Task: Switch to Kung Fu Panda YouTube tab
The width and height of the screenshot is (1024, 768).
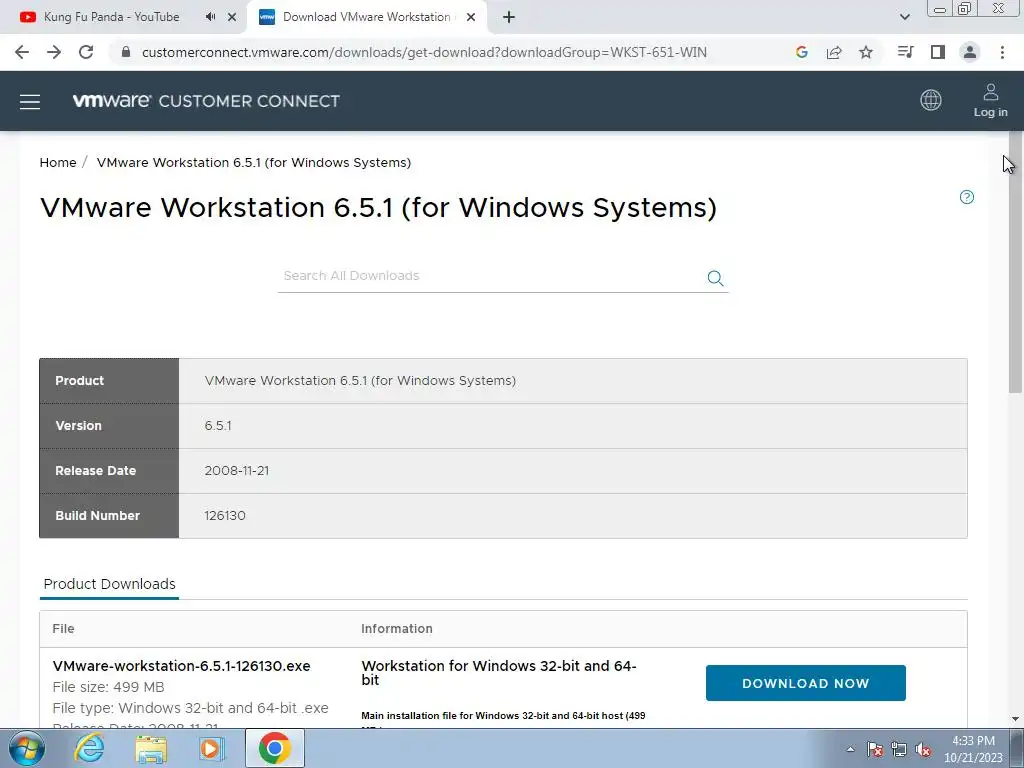Action: click(111, 17)
